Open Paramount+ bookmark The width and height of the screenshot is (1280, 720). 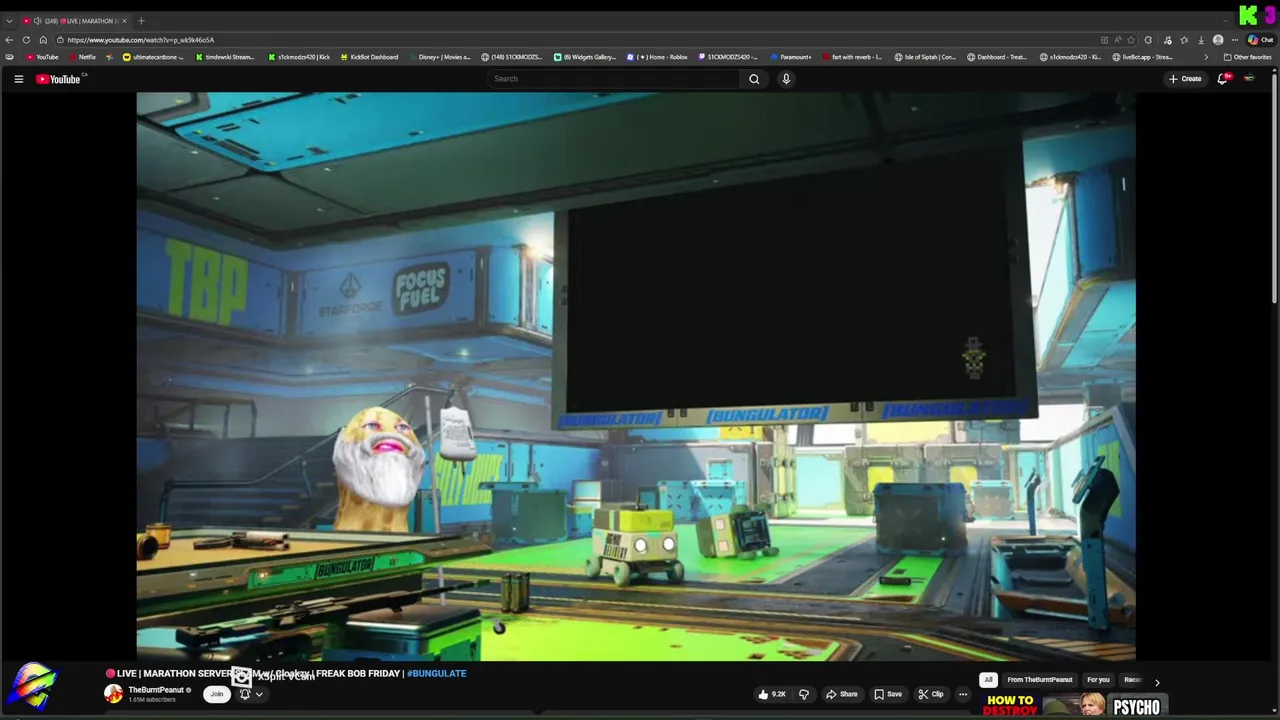pyautogui.click(x=791, y=57)
